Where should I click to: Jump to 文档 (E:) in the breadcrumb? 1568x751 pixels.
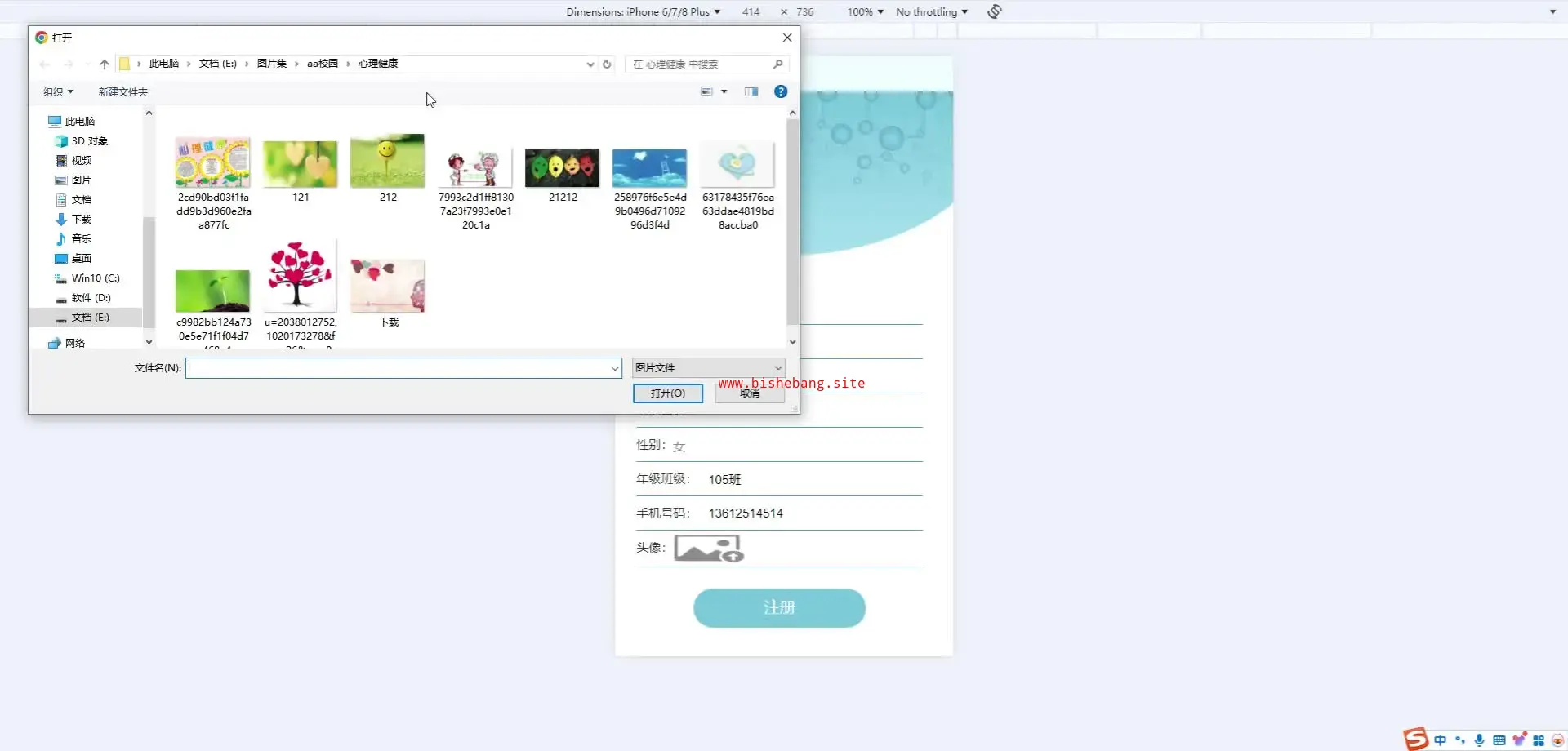pyautogui.click(x=218, y=64)
